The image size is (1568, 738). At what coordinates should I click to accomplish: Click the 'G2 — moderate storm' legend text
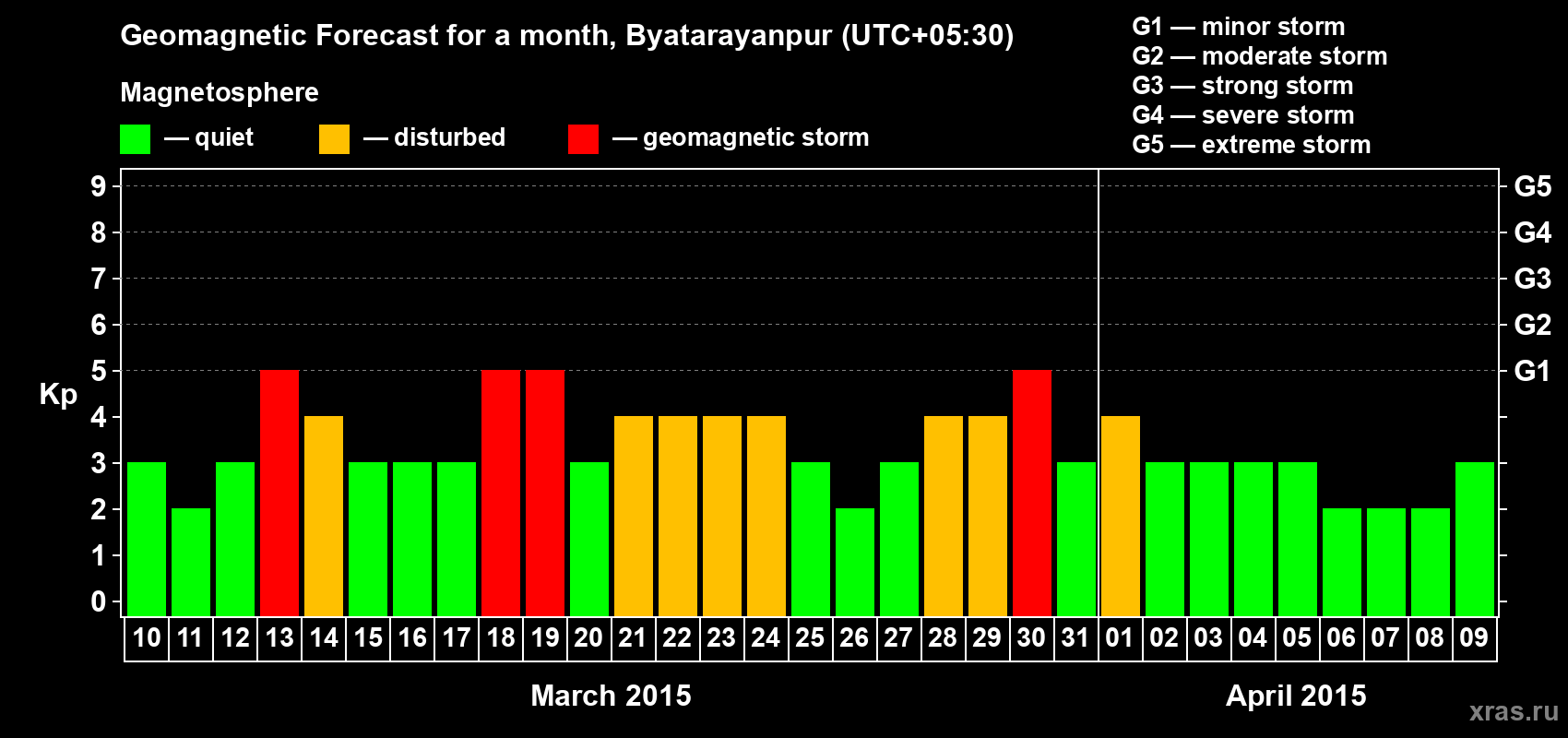(x=1260, y=56)
